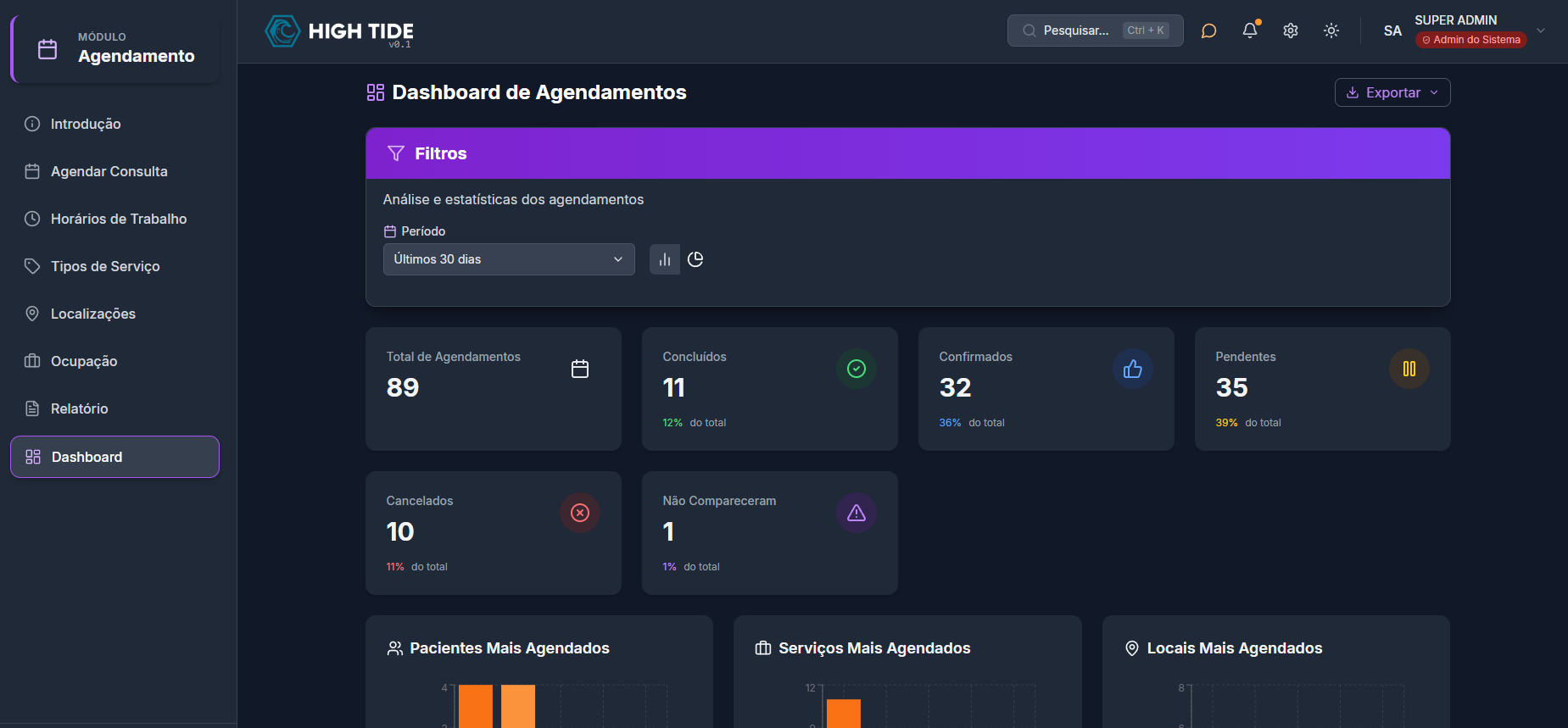Select Tipos de Serviço menu item
The image size is (1568, 728).
[114, 266]
